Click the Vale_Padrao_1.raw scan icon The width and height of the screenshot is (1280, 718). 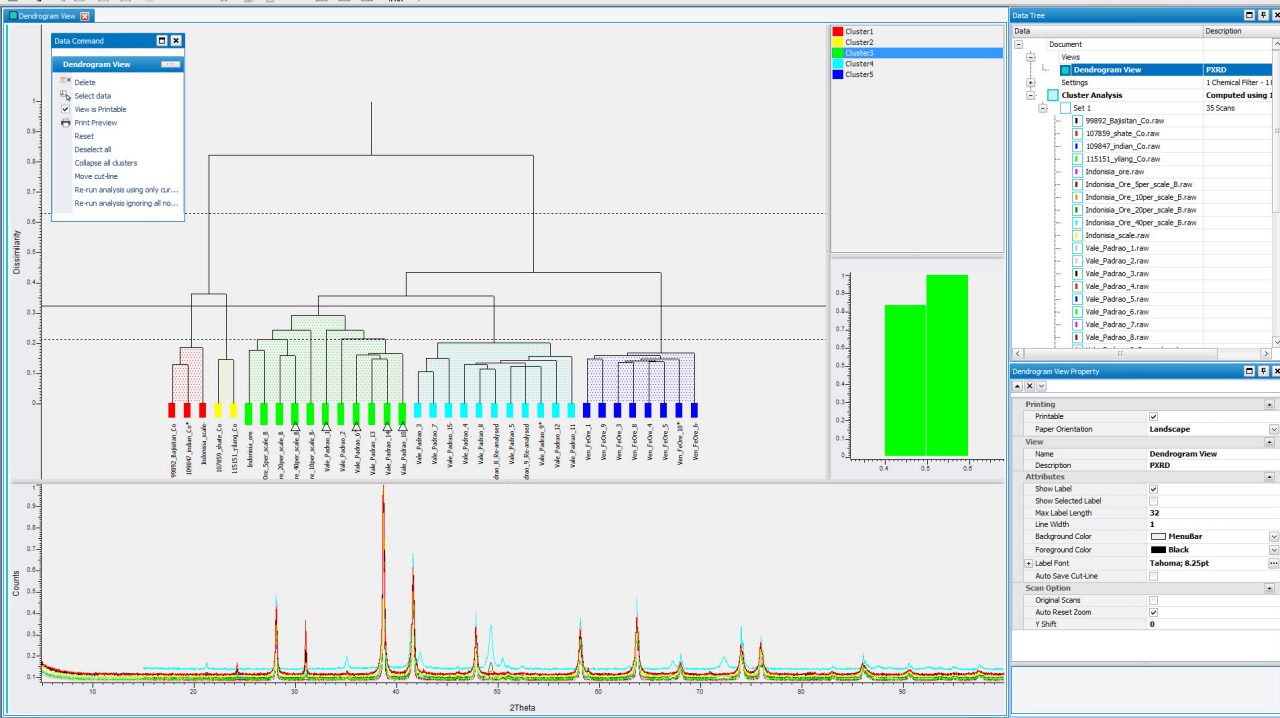click(1078, 248)
